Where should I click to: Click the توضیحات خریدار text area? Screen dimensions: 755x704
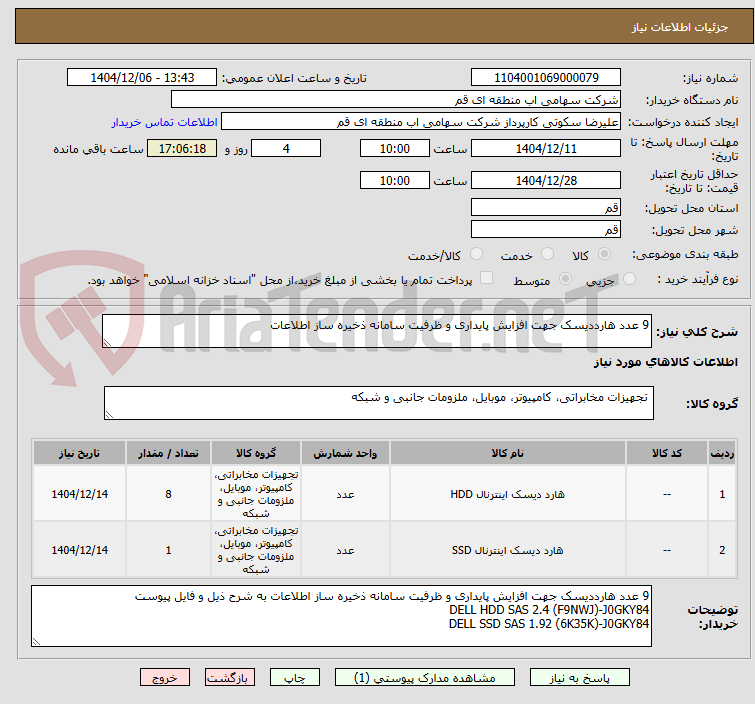tap(341, 616)
